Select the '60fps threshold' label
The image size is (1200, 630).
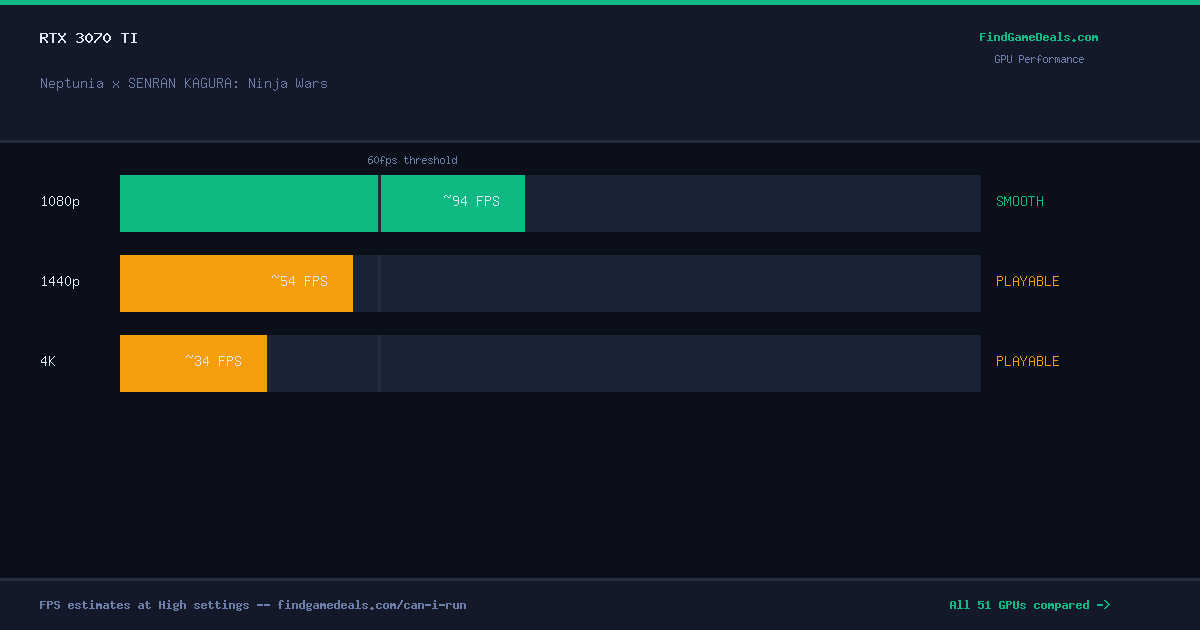click(412, 160)
